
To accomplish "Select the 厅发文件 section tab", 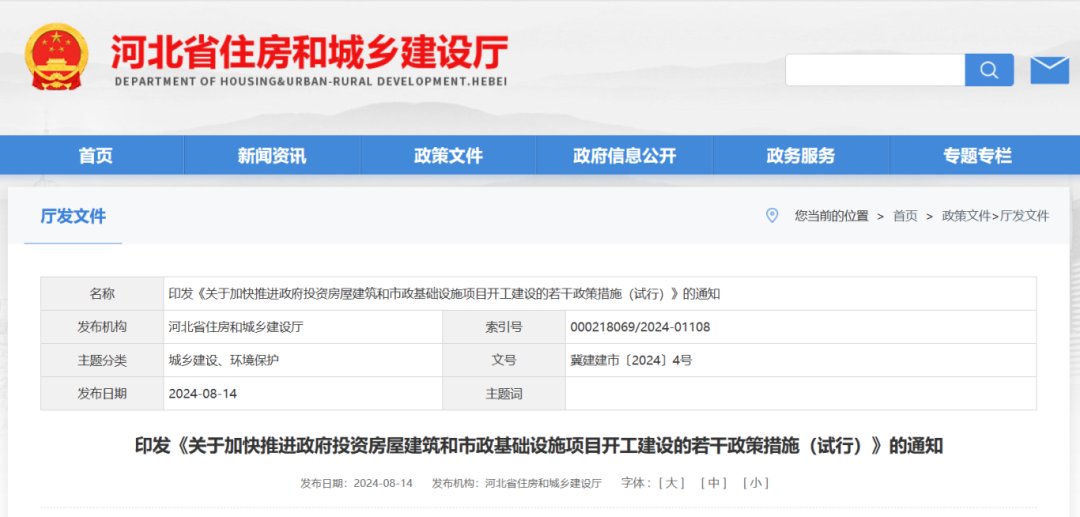I will click(73, 216).
